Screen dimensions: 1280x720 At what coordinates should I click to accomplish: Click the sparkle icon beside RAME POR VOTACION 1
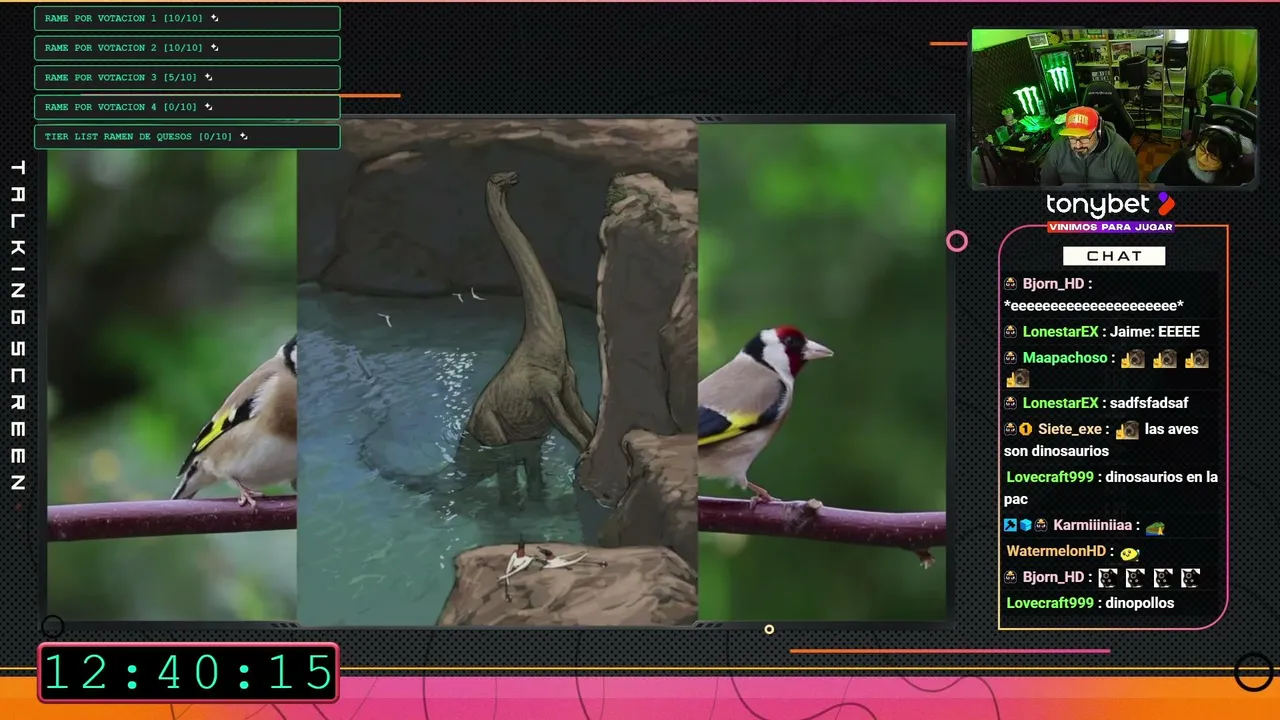[215, 18]
